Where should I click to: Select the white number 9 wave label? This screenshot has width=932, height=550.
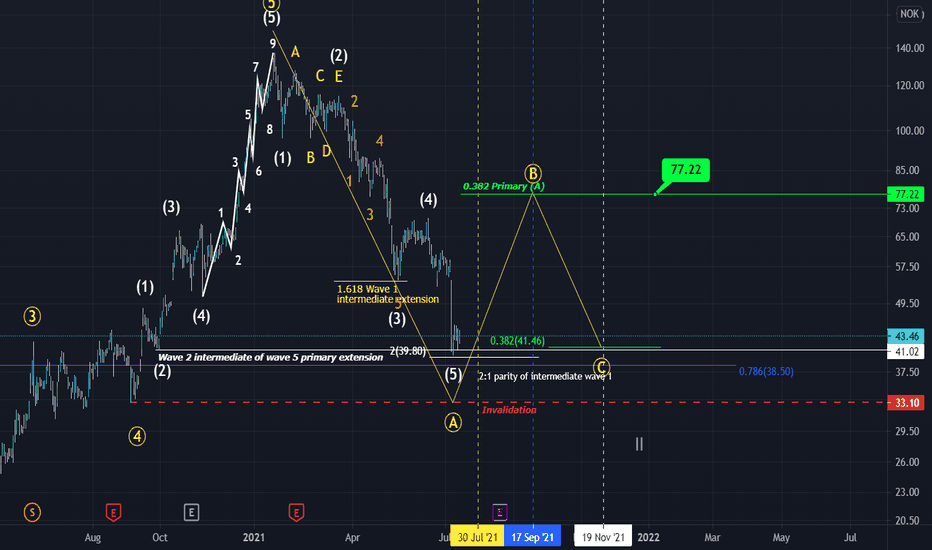pos(273,43)
